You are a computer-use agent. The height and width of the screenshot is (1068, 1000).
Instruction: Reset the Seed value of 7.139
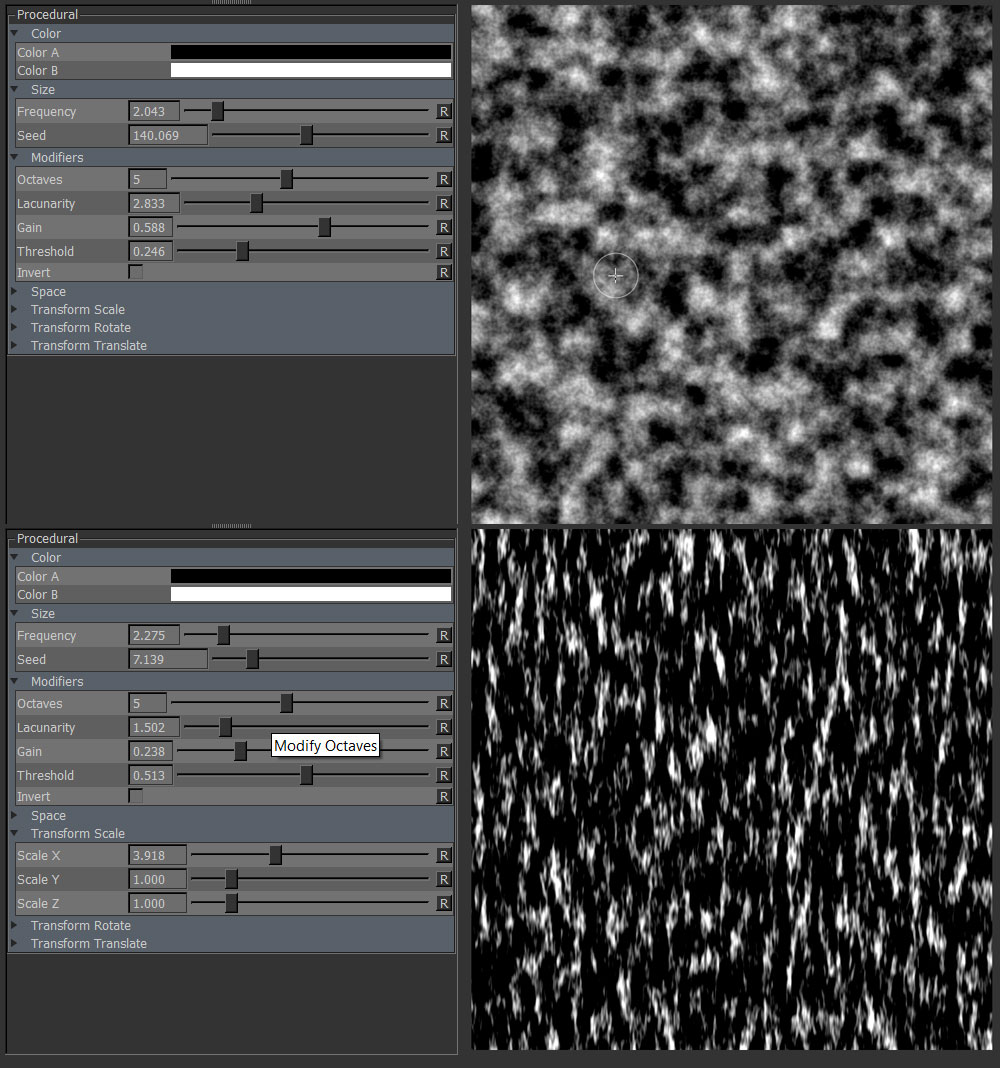(x=444, y=660)
